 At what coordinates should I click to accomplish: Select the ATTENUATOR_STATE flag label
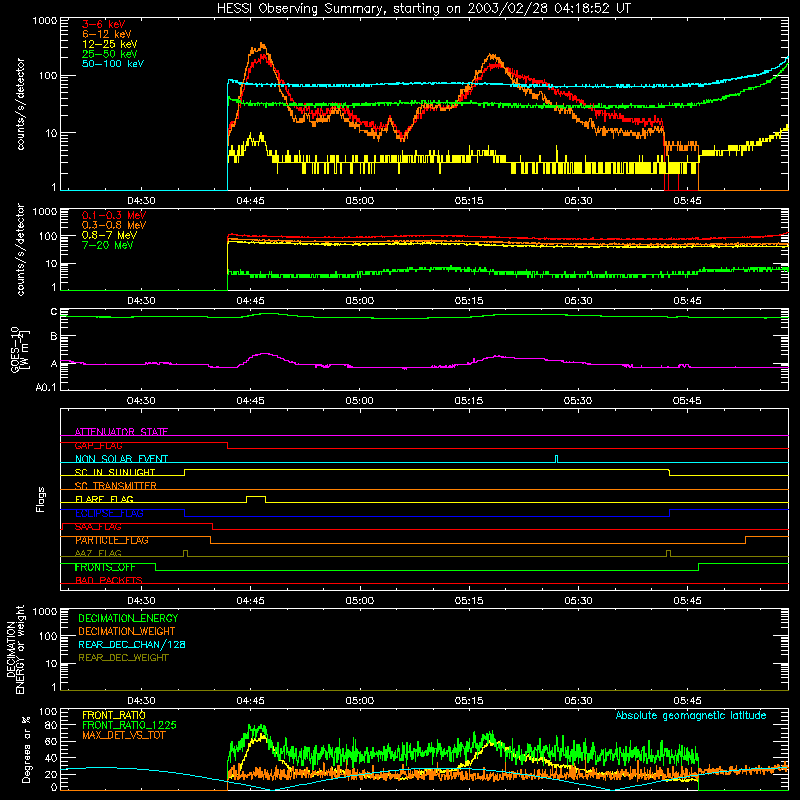pos(121,432)
